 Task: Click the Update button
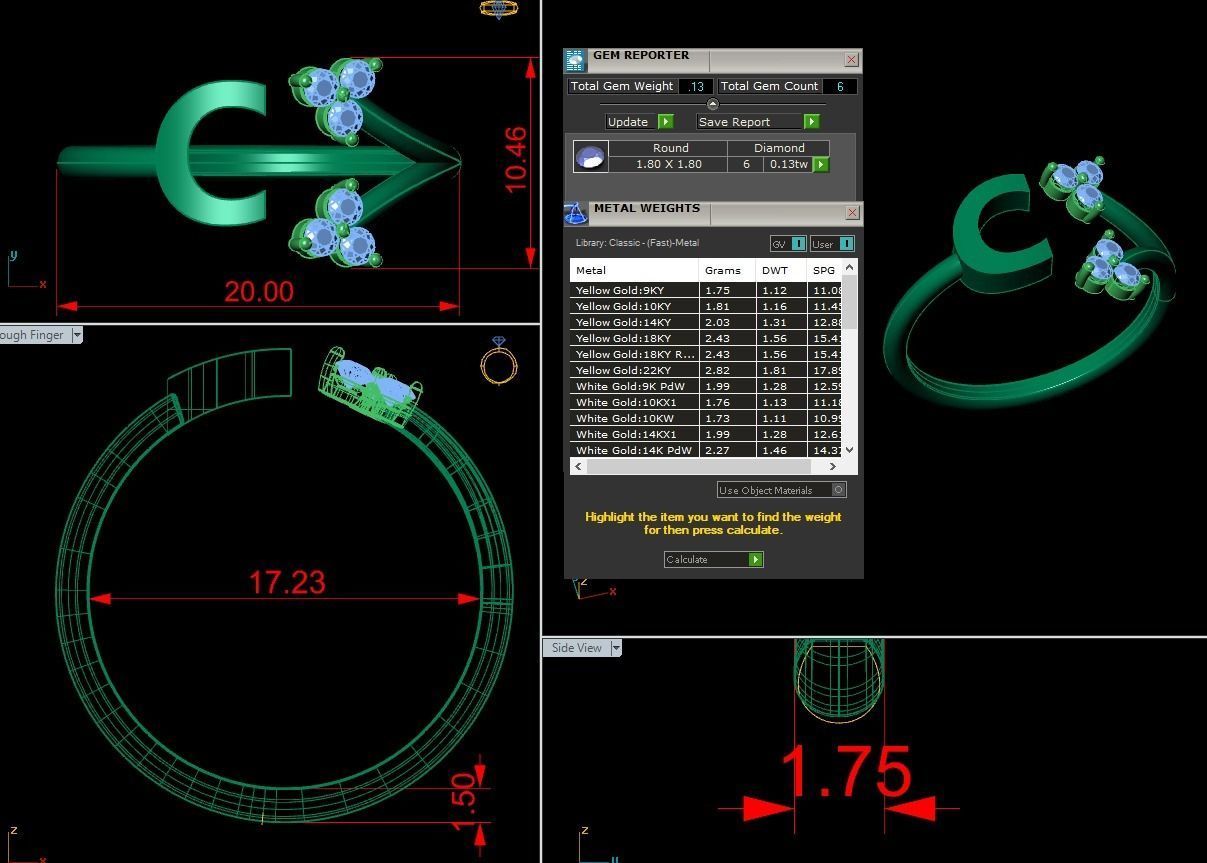639,122
